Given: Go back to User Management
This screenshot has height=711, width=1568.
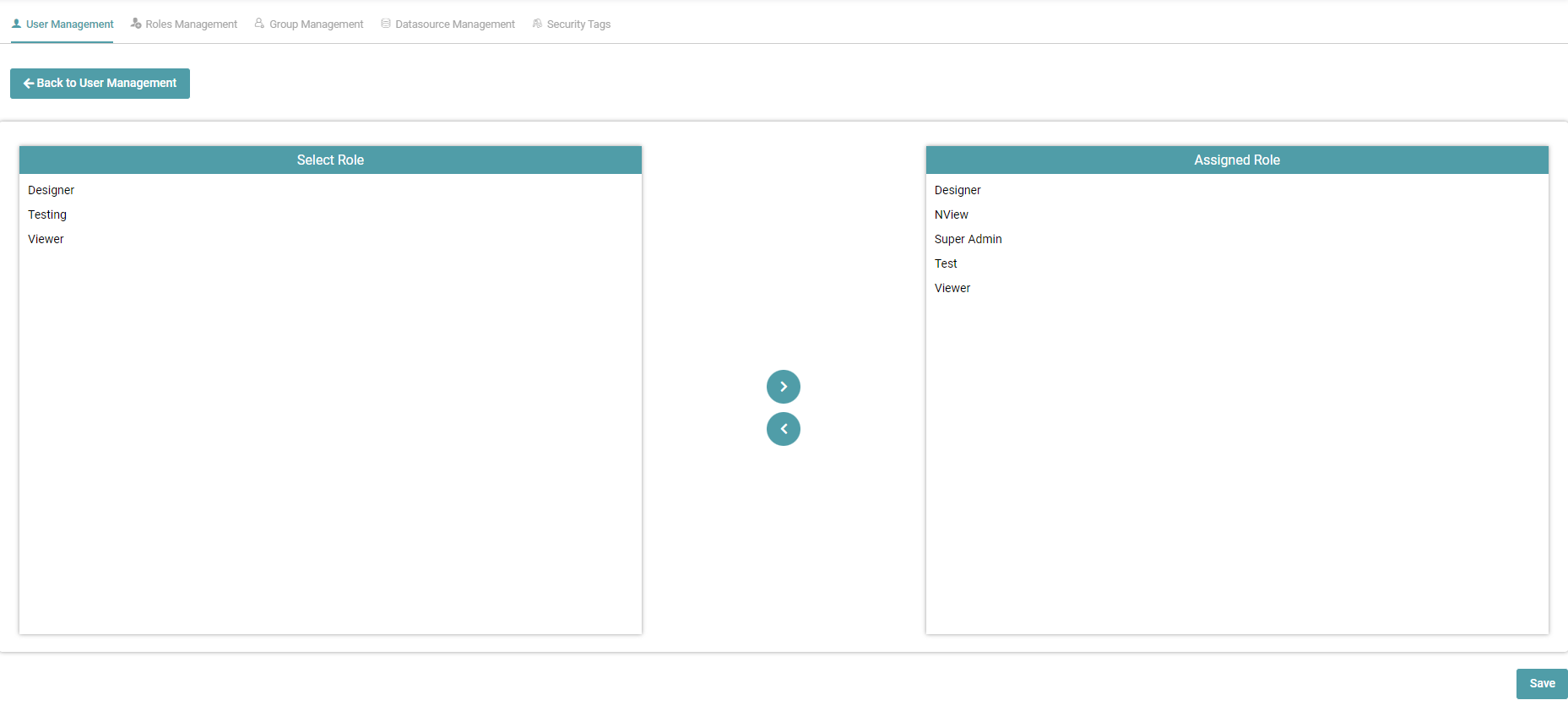Looking at the screenshot, I should 100,84.
